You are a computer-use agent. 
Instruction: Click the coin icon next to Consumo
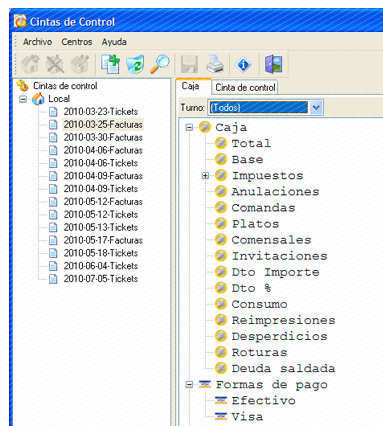(221, 304)
